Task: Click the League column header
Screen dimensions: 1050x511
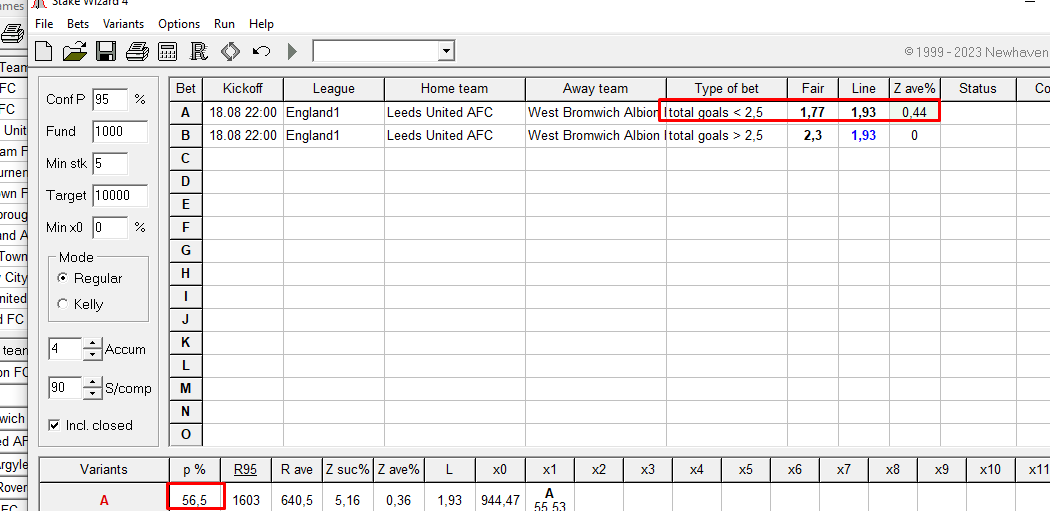Action: point(333,88)
